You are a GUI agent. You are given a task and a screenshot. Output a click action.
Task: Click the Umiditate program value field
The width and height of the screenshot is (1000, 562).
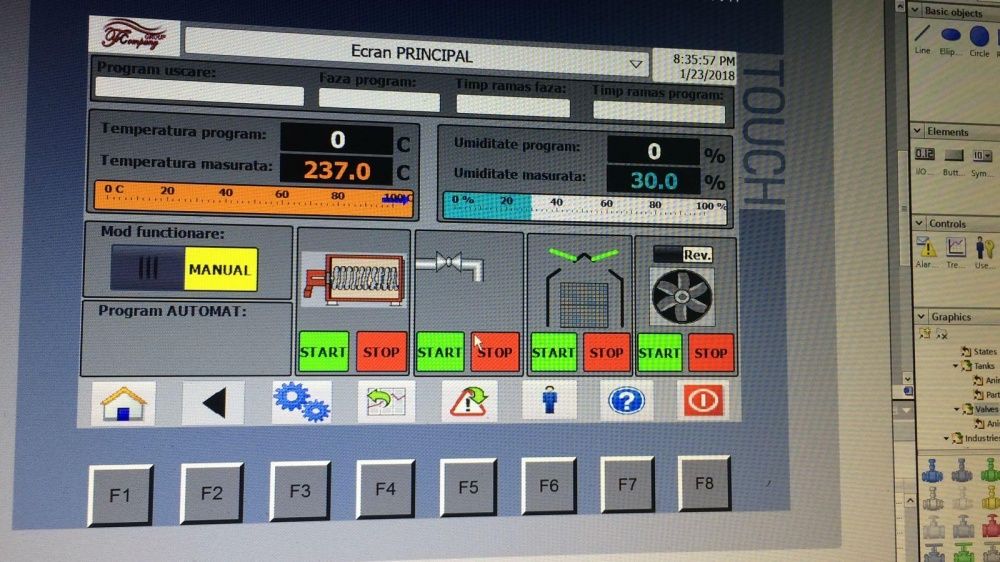(x=653, y=151)
